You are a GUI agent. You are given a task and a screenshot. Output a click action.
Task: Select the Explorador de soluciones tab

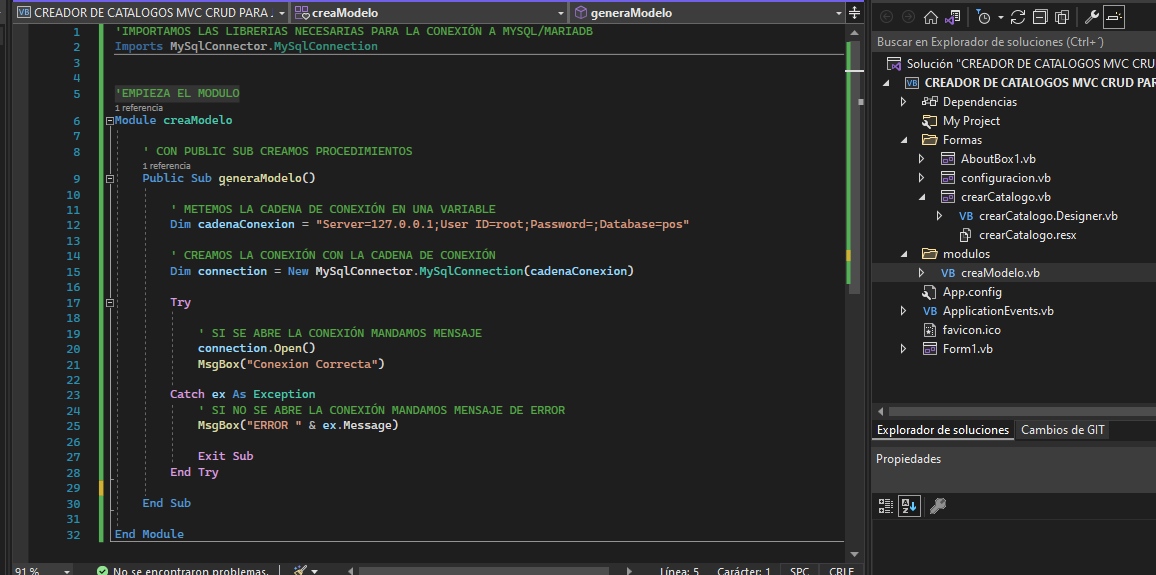coord(942,430)
